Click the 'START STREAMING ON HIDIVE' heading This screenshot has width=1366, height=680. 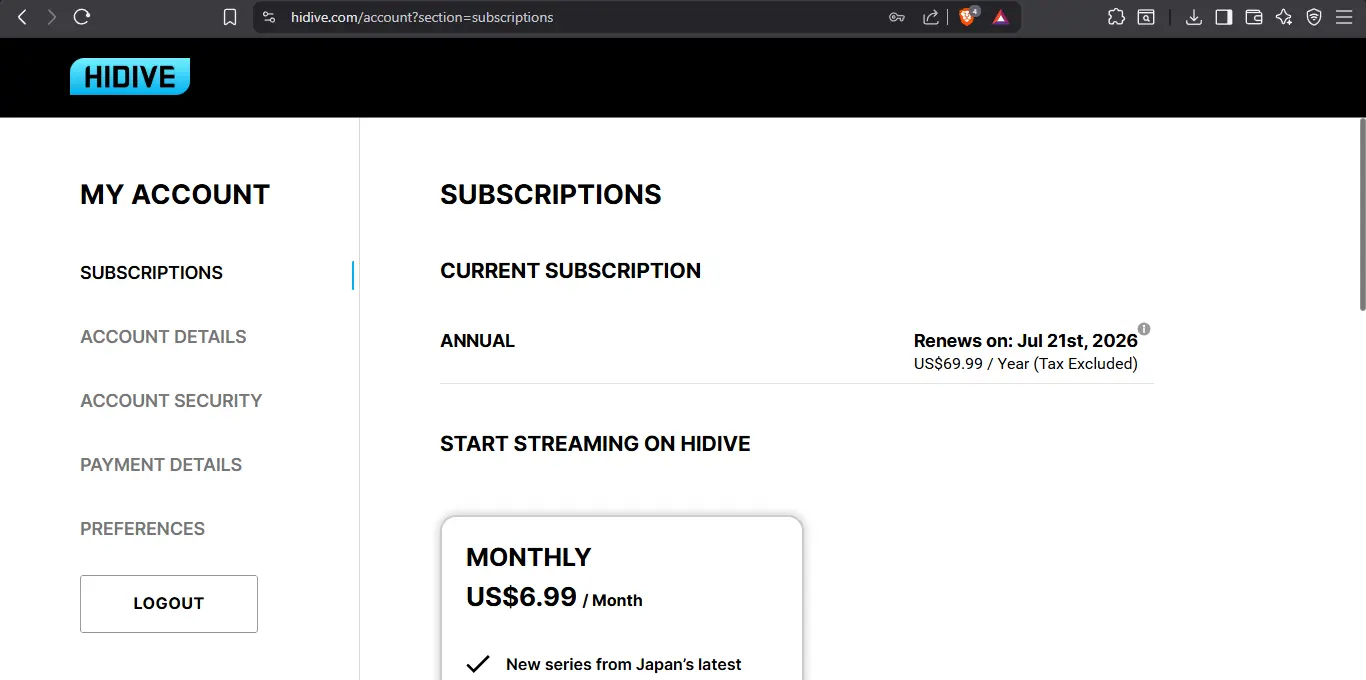595,444
